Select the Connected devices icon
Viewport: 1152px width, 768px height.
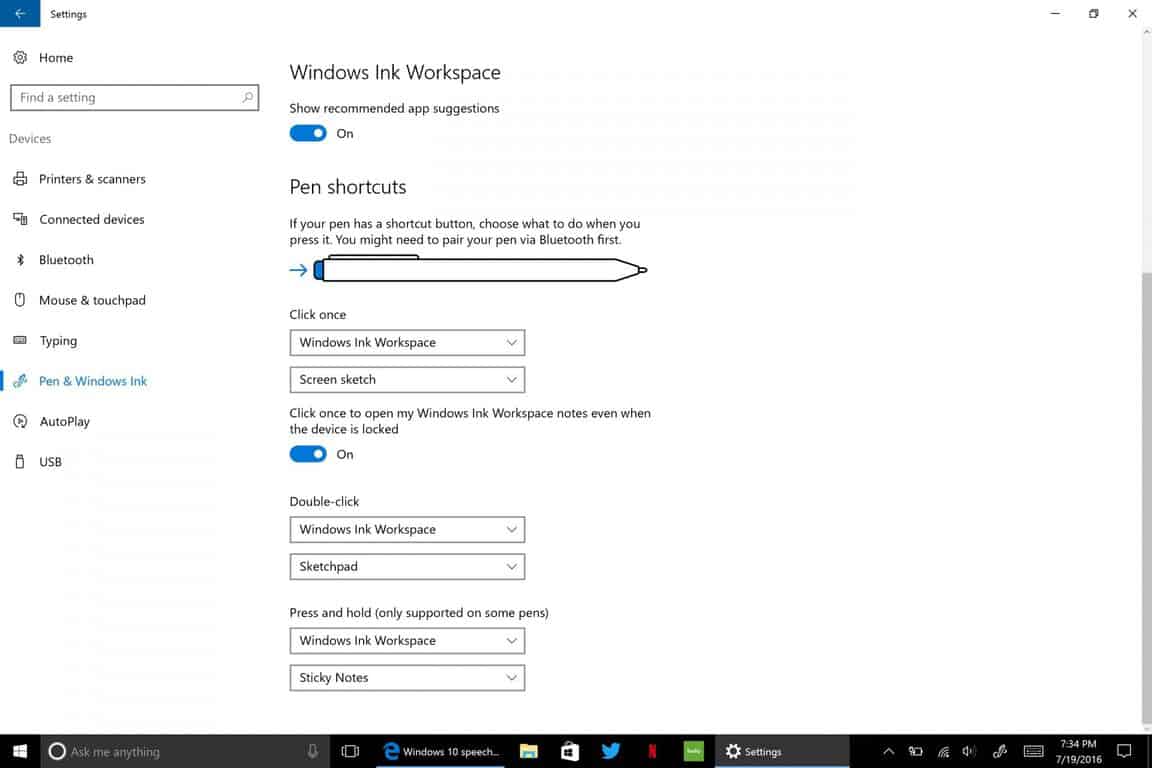coord(20,219)
